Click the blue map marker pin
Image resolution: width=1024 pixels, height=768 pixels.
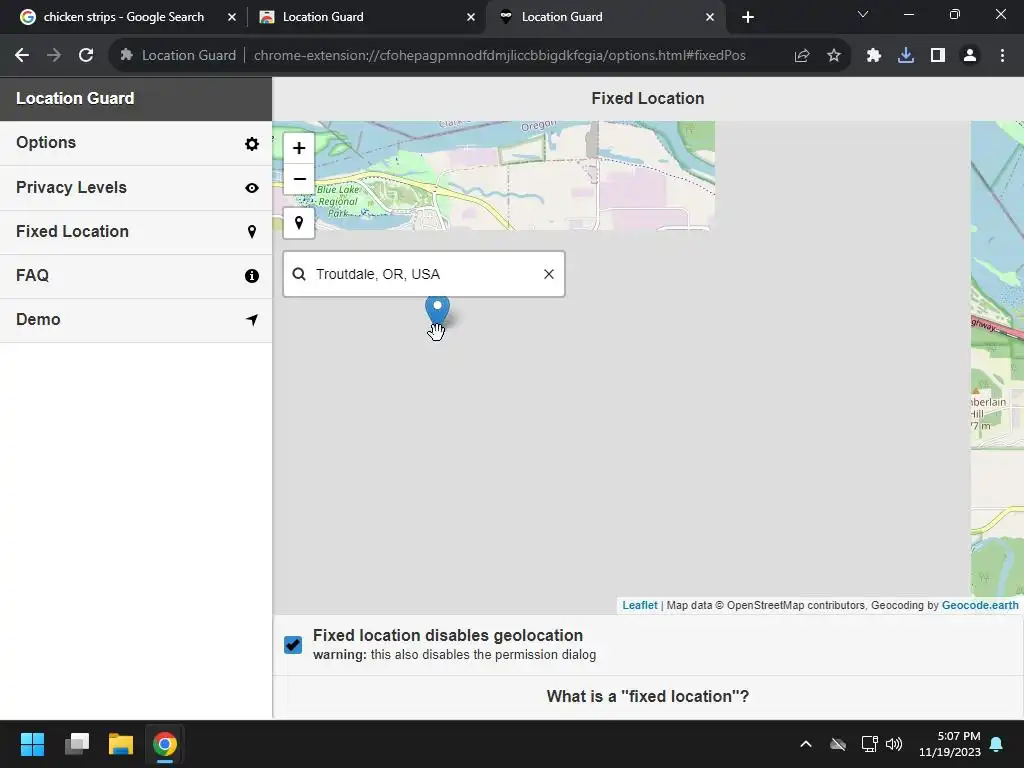point(438,309)
